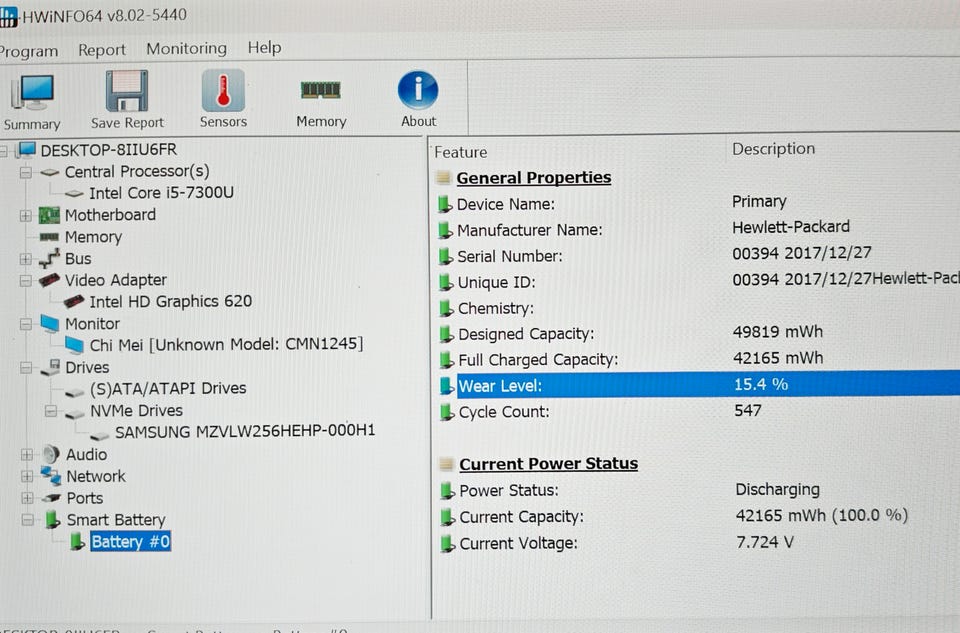The width and height of the screenshot is (960, 633).
Task: Open the Memory module toolbar icon
Action: [x=320, y=91]
